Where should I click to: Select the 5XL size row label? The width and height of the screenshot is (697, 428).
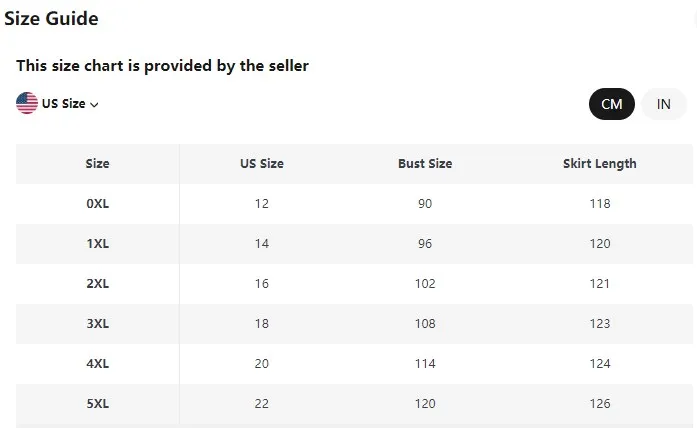pyautogui.click(x=97, y=404)
